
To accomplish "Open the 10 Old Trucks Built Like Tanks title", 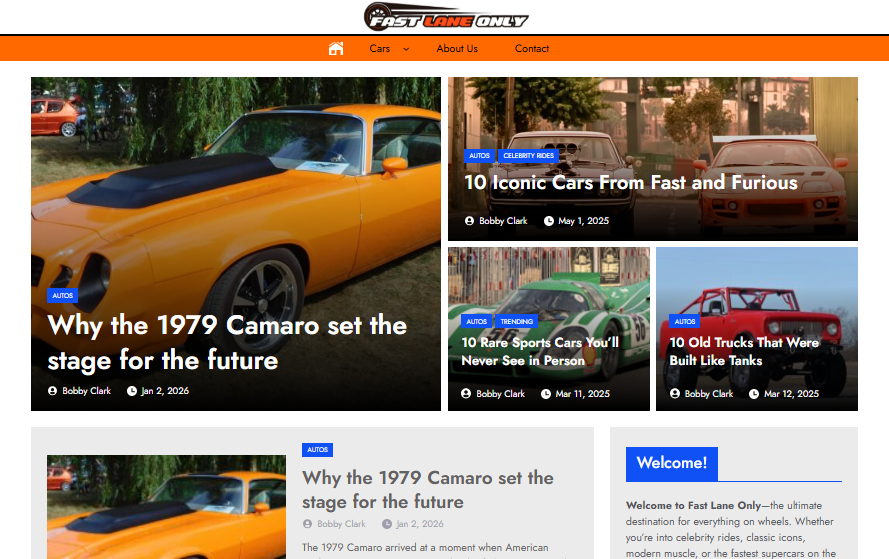I will [x=744, y=352].
